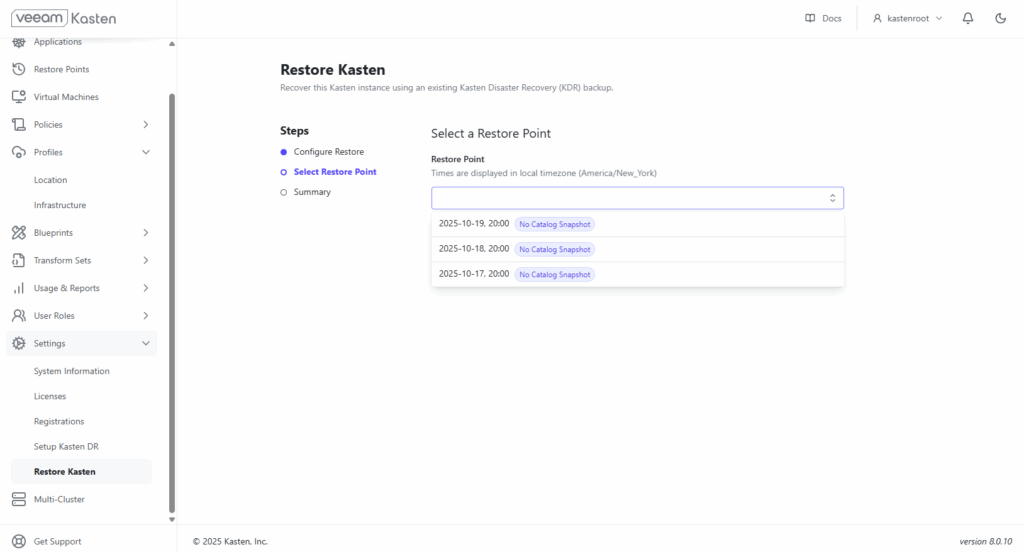Click the Restore Point combo box field

click(637, 198)
